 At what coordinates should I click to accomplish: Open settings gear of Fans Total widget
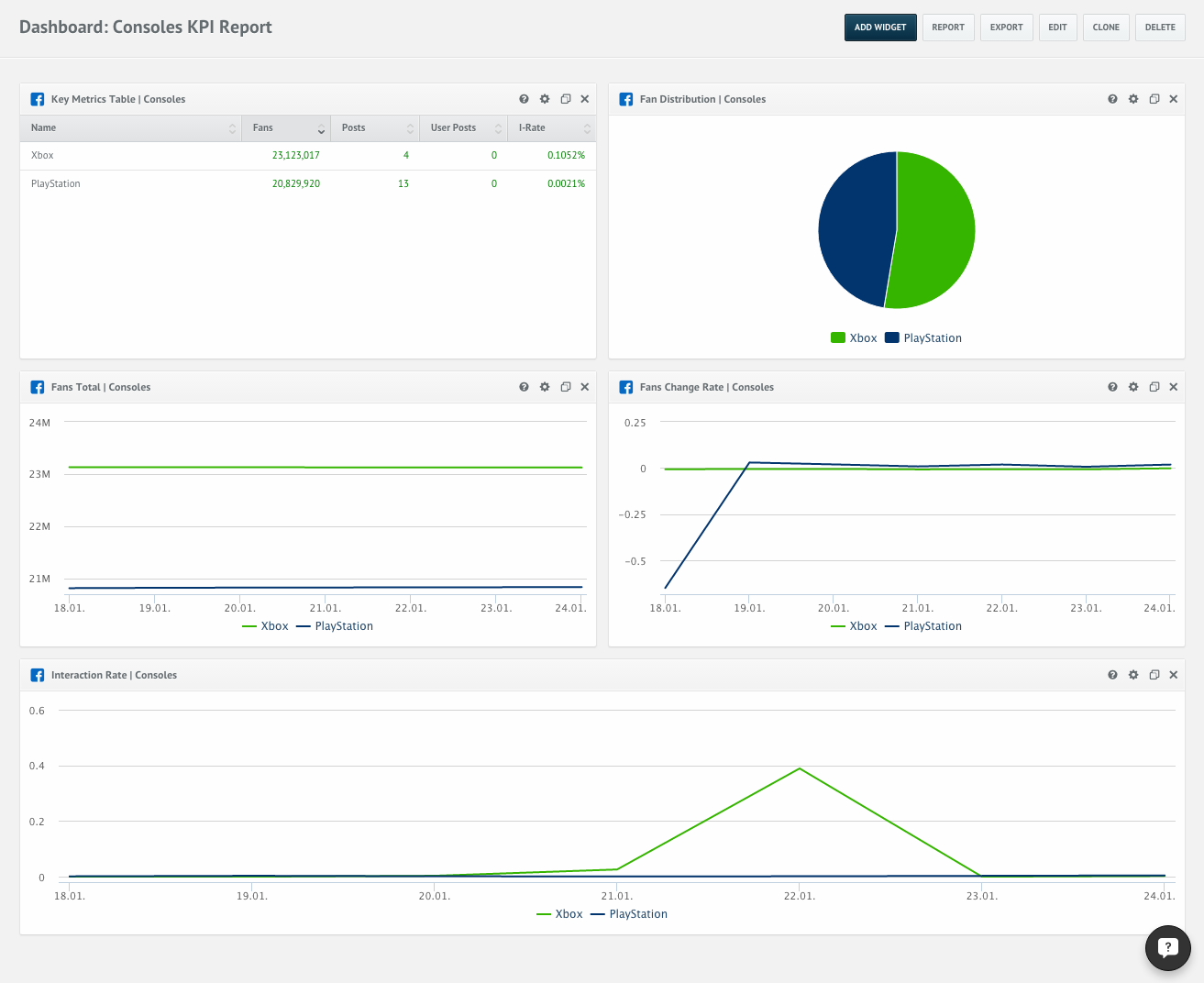pyautogui.click(x=545, y=387)
